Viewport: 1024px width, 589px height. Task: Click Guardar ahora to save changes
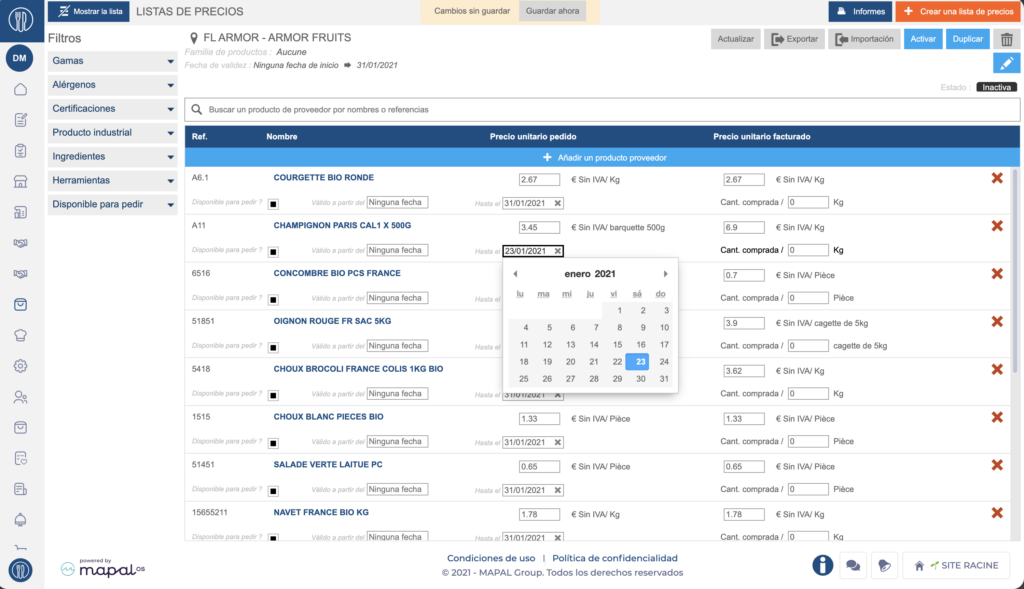(552, 11)
